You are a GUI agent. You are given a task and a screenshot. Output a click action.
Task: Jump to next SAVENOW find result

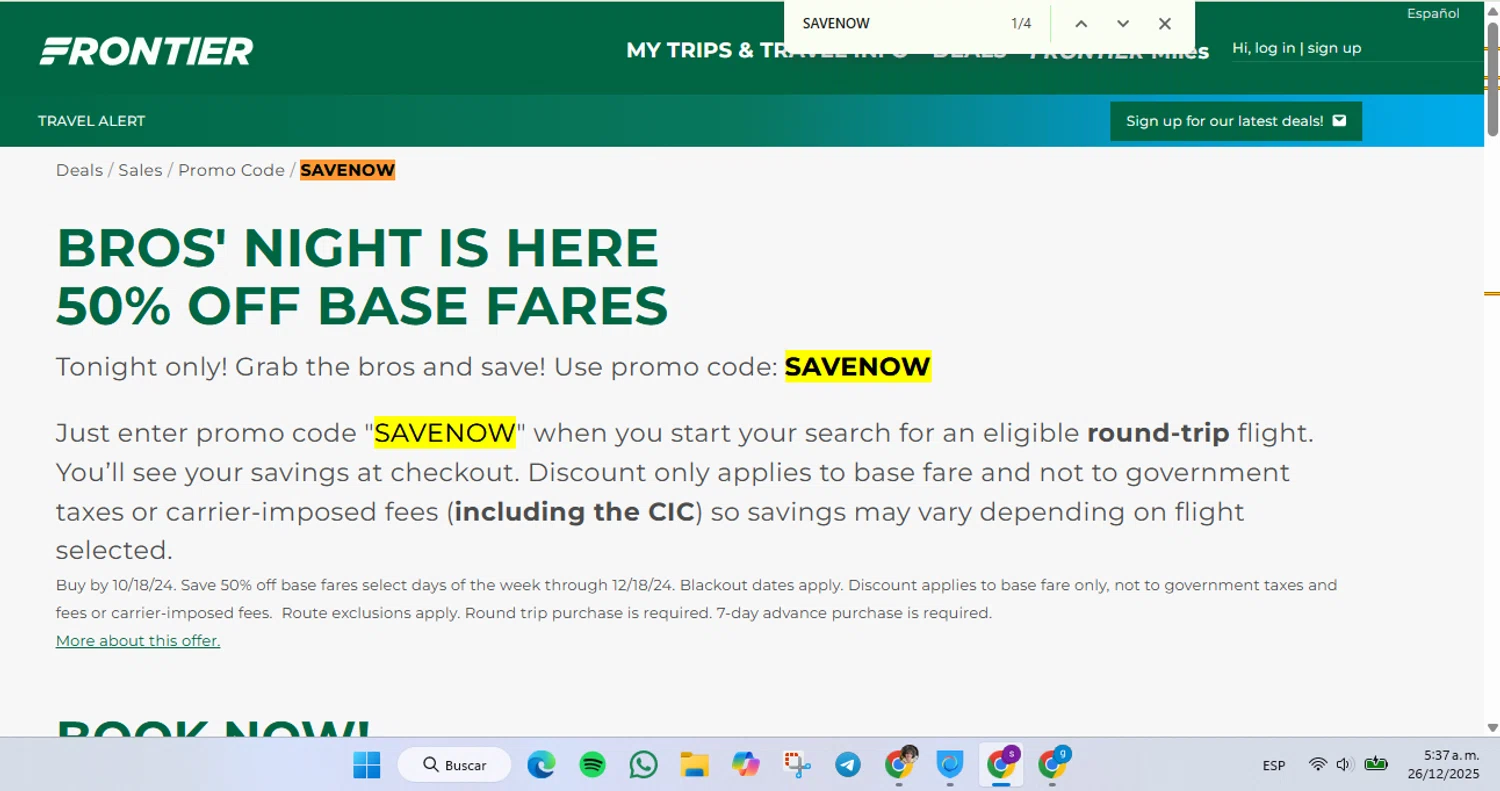(1123, 24)
